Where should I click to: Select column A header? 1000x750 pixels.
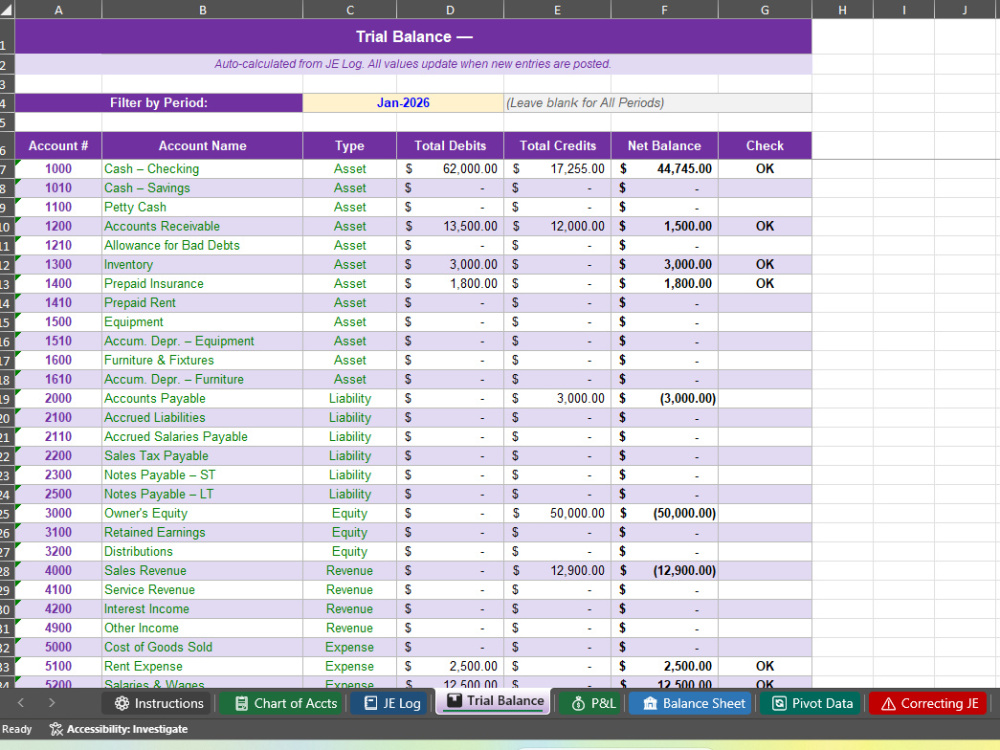(x=58, y=10)
